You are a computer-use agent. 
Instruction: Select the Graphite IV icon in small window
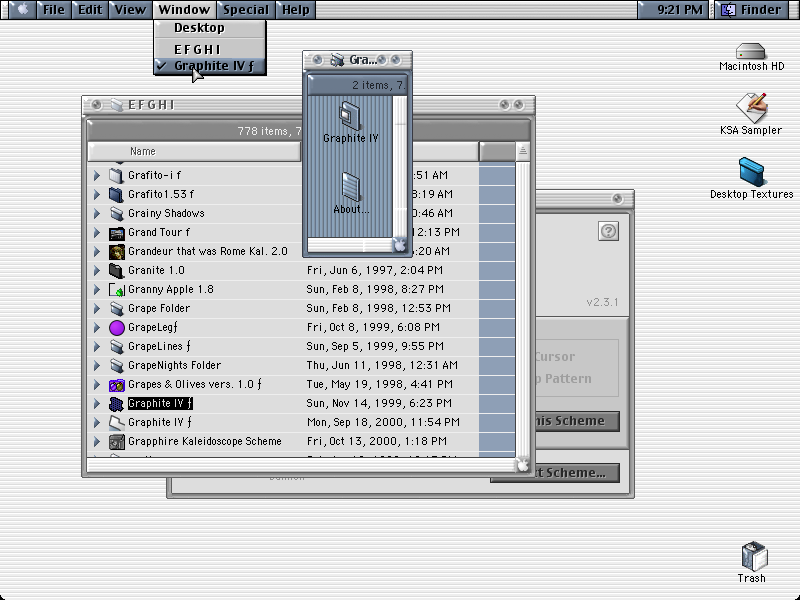pyautogui.click(x=351, y=115)
